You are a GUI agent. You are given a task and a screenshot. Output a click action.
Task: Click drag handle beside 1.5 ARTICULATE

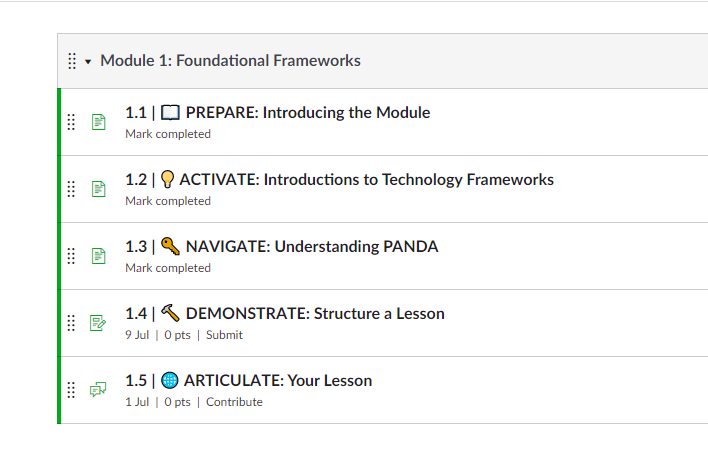pyautogui.click(x=71, y=389)
